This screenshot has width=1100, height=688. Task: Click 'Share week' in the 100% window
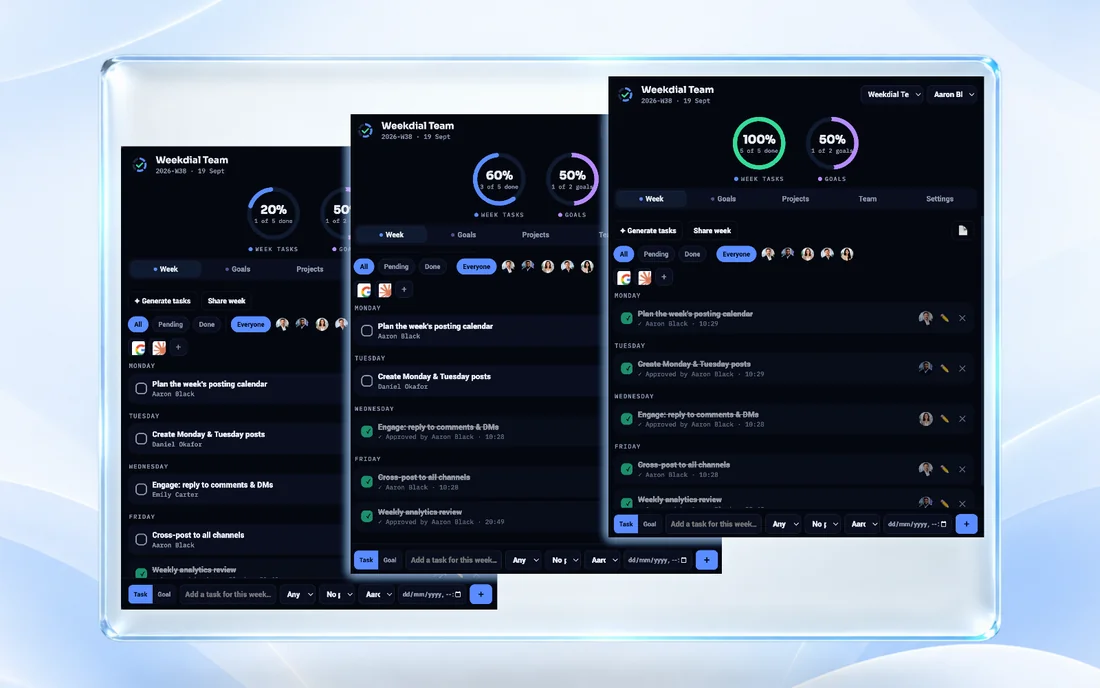[x=712, y=231]
